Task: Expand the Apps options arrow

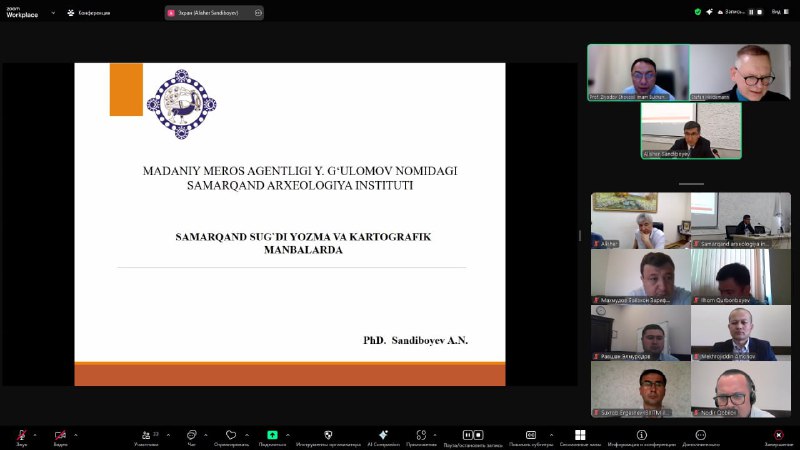Action: pyautogui.click(x=435, y=435)
